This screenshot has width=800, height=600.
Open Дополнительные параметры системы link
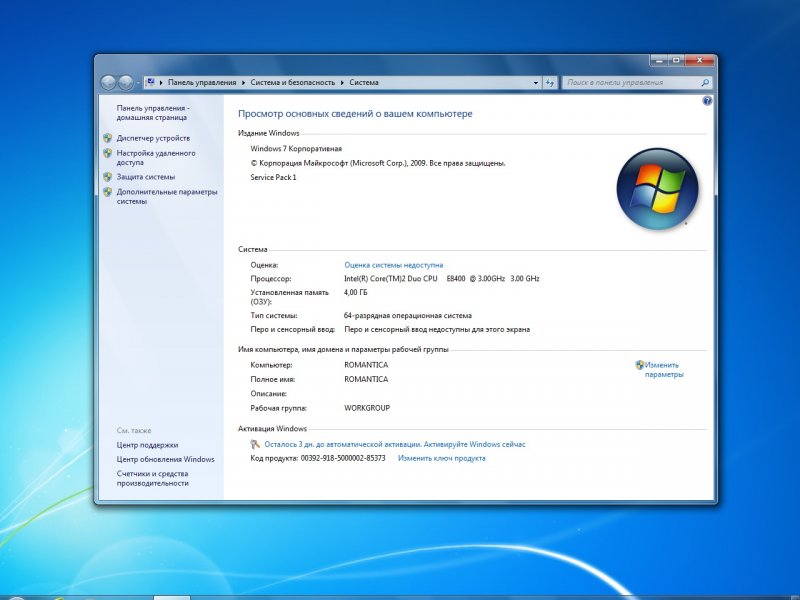(167, 196)
